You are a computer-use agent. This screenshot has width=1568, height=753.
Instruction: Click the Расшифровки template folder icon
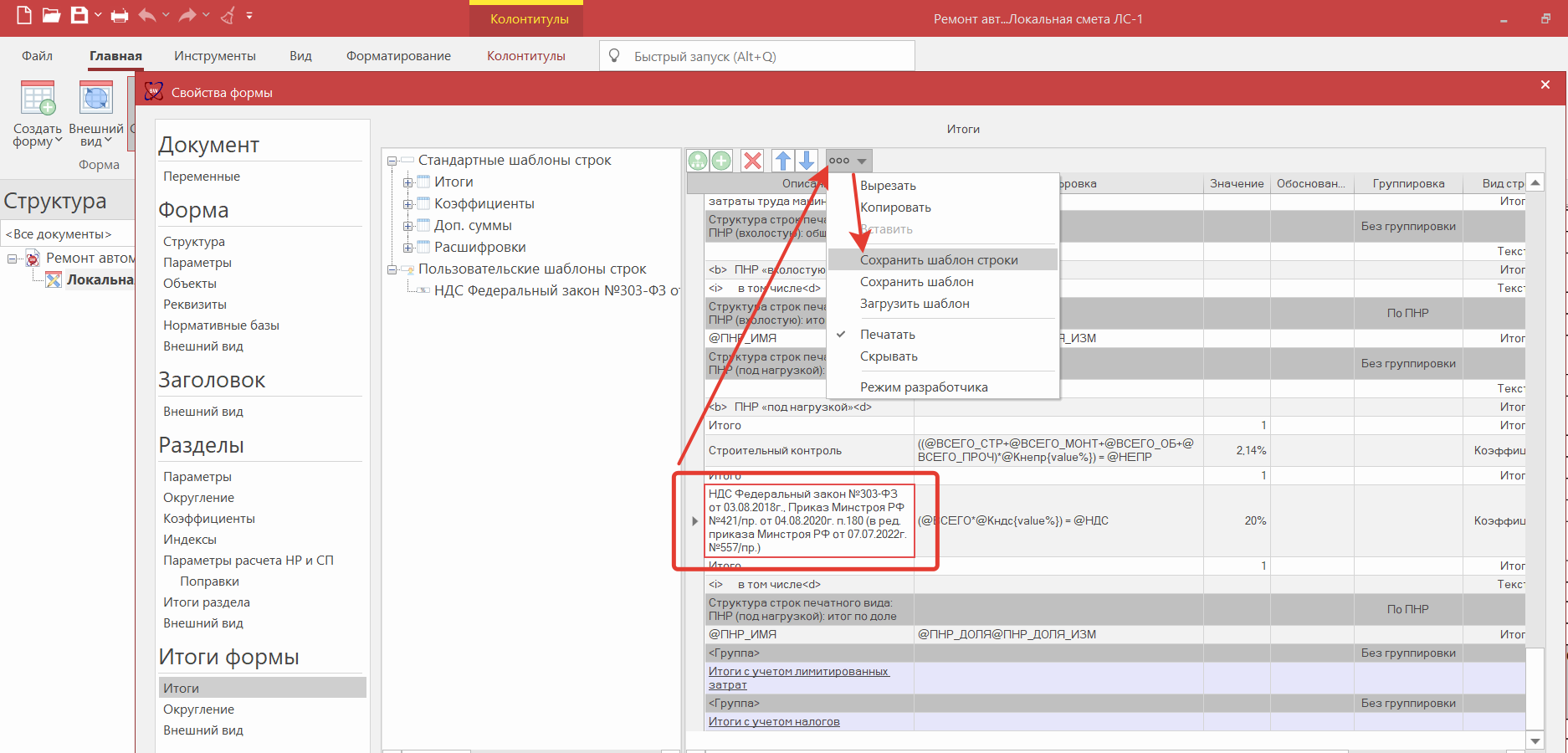click(x=423, y=247)
